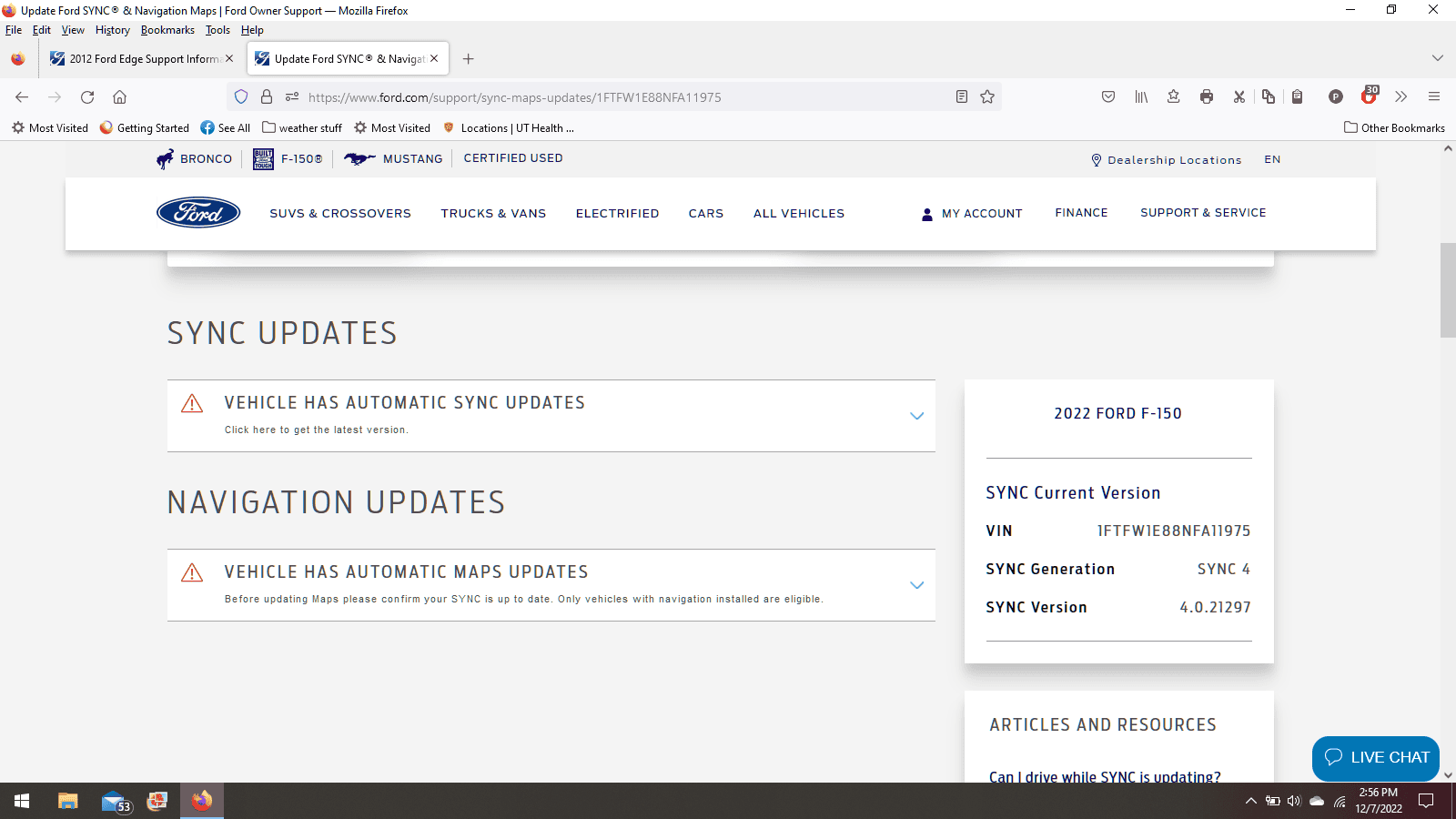The height and width of the screenshot is (819, 1456).
Task: Show hidden system tray icons
Action: point(1250,801)
